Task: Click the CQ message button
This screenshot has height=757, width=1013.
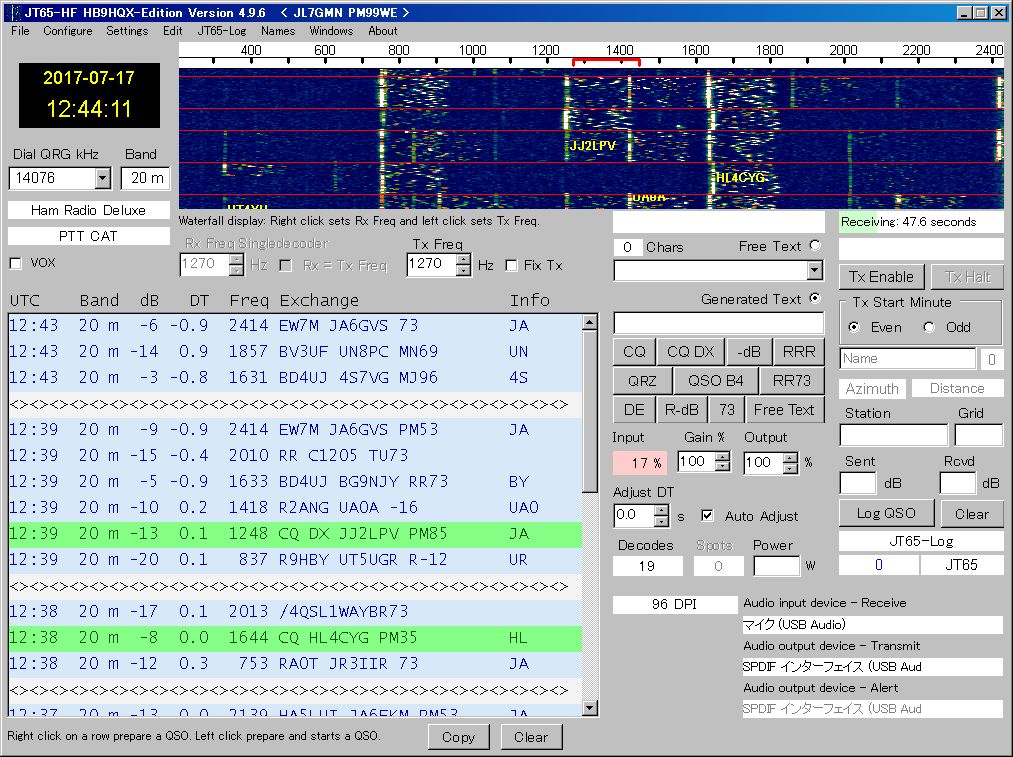Action: (634, 351)
